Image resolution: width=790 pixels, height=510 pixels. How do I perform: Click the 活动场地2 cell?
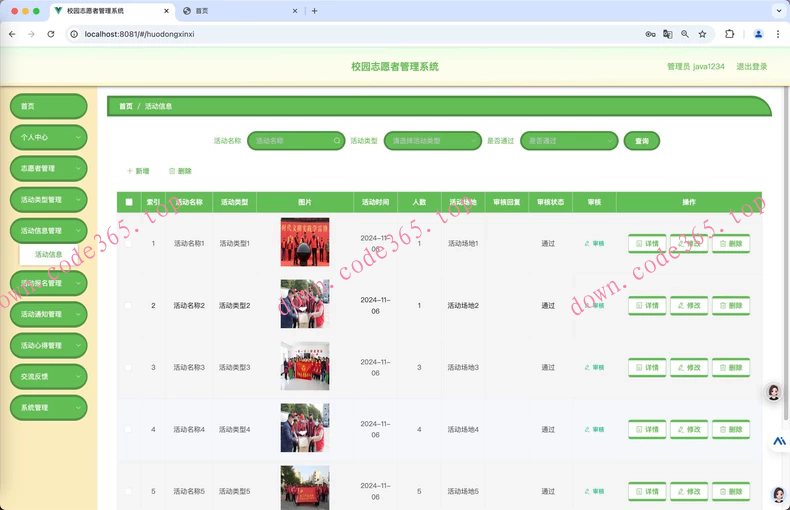(x=463, y=305)
